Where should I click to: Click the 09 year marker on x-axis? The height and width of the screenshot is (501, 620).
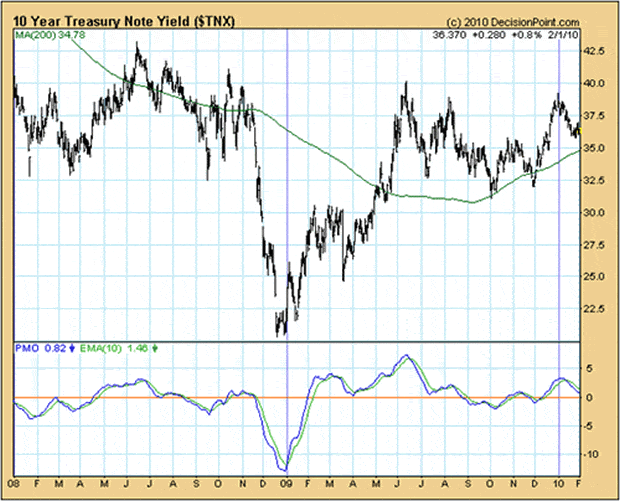(x=286, y=483)
